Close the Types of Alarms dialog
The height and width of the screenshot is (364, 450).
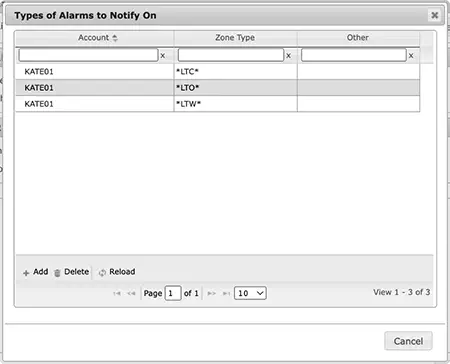(434, 15)
